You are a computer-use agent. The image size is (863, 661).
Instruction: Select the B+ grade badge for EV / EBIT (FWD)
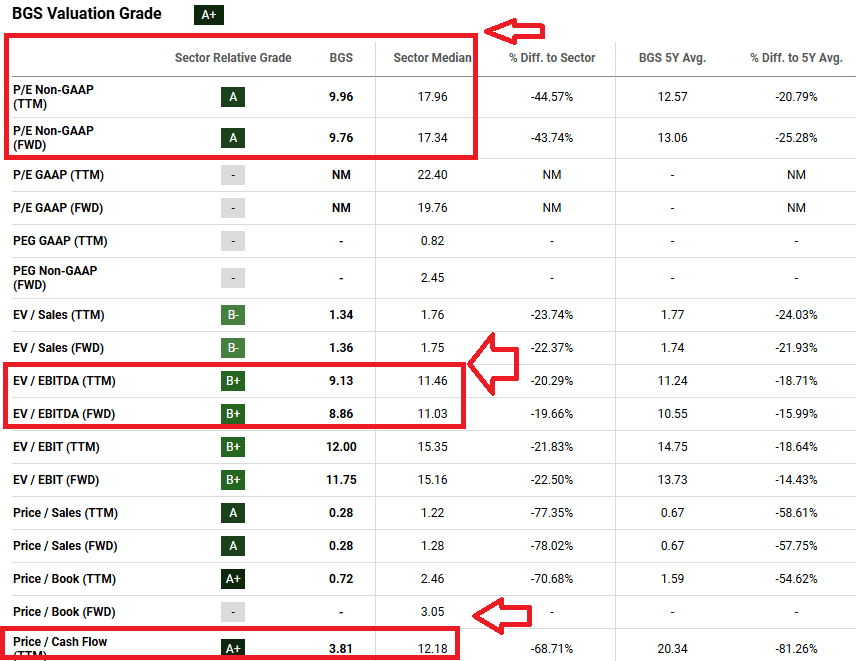click(x=232, y=480)
